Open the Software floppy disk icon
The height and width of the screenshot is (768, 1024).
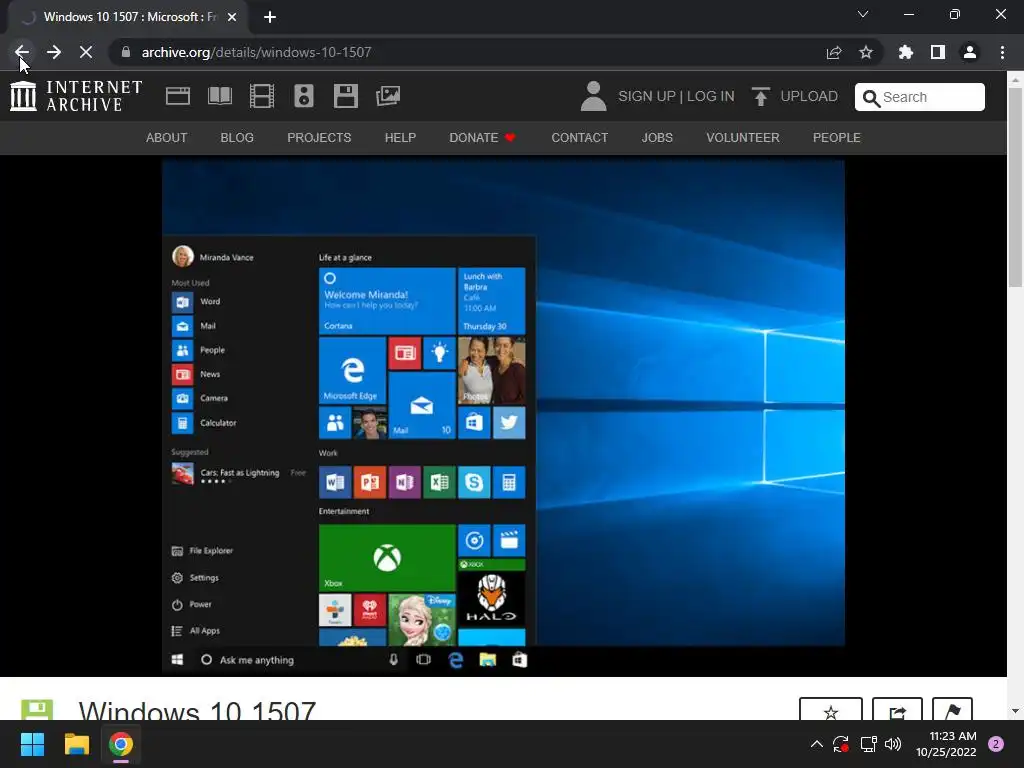tap(345, 96)
